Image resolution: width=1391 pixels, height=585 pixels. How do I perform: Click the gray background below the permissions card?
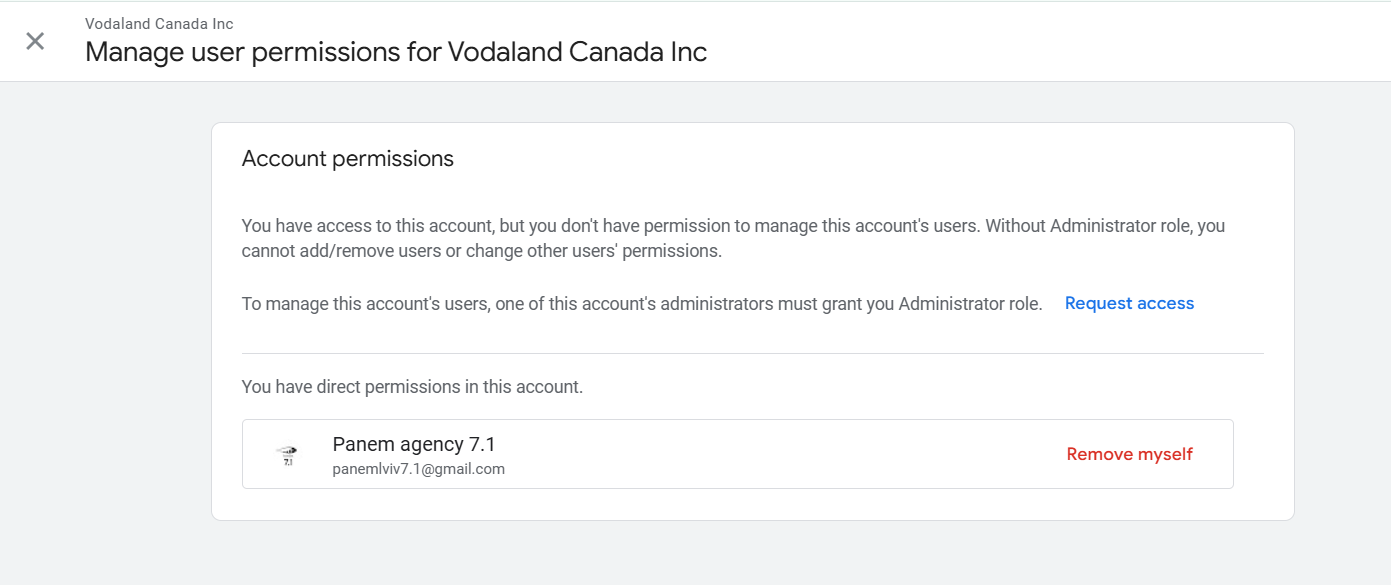[x=752, y=553]
